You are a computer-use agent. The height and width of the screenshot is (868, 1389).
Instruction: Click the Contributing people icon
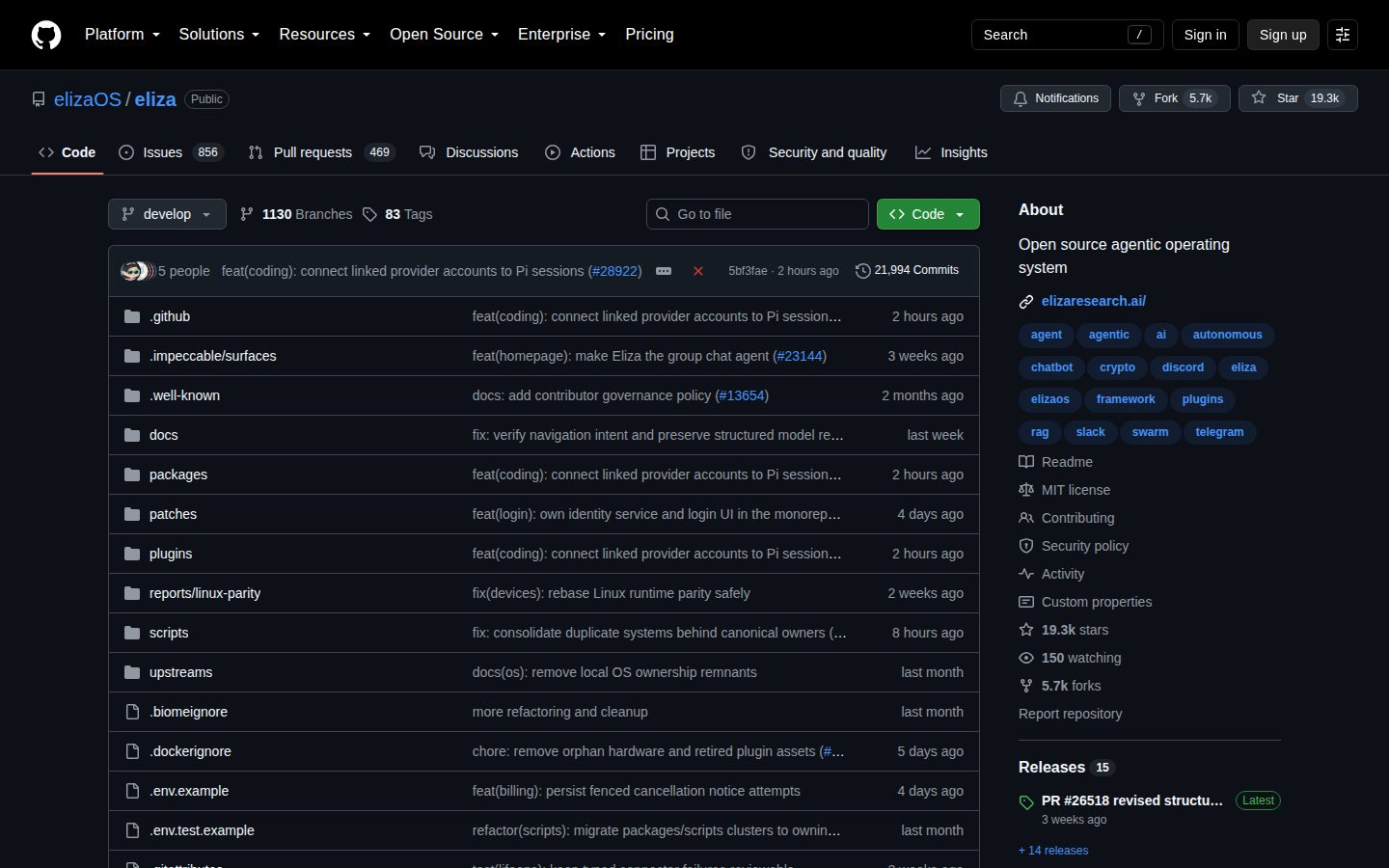click(1026, 518)
